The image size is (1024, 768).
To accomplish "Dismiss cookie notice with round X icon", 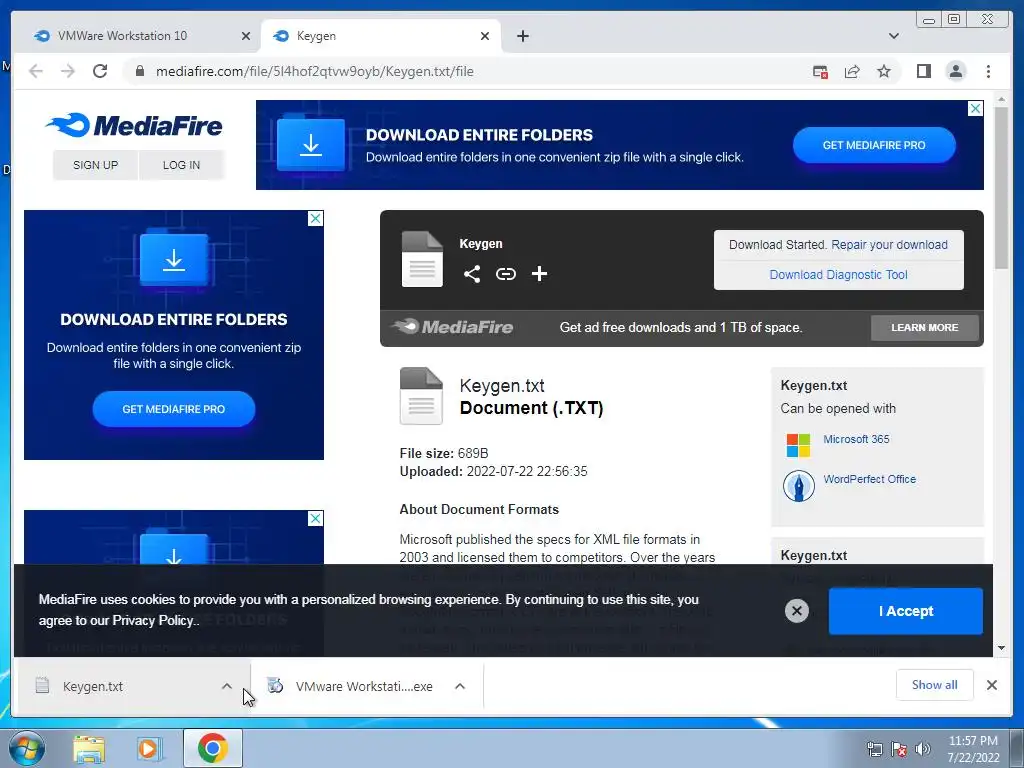I will pyautogui.click(x=797, y=611).
